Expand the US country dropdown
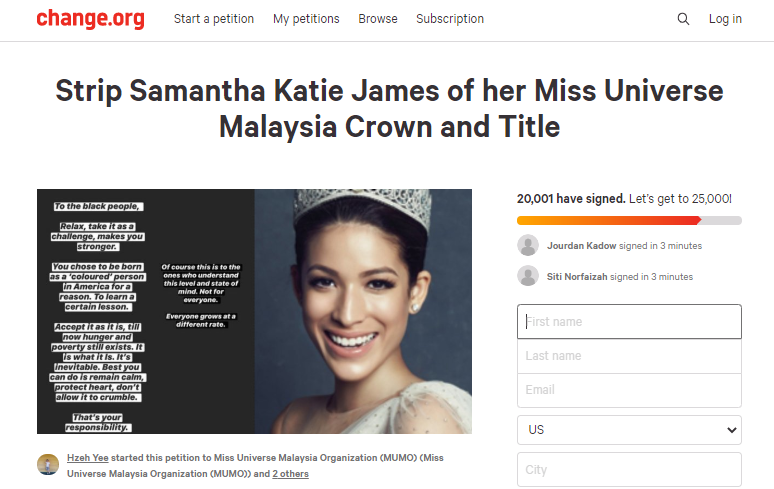Screen dimensions: 774x489 (x=629, y=430)
